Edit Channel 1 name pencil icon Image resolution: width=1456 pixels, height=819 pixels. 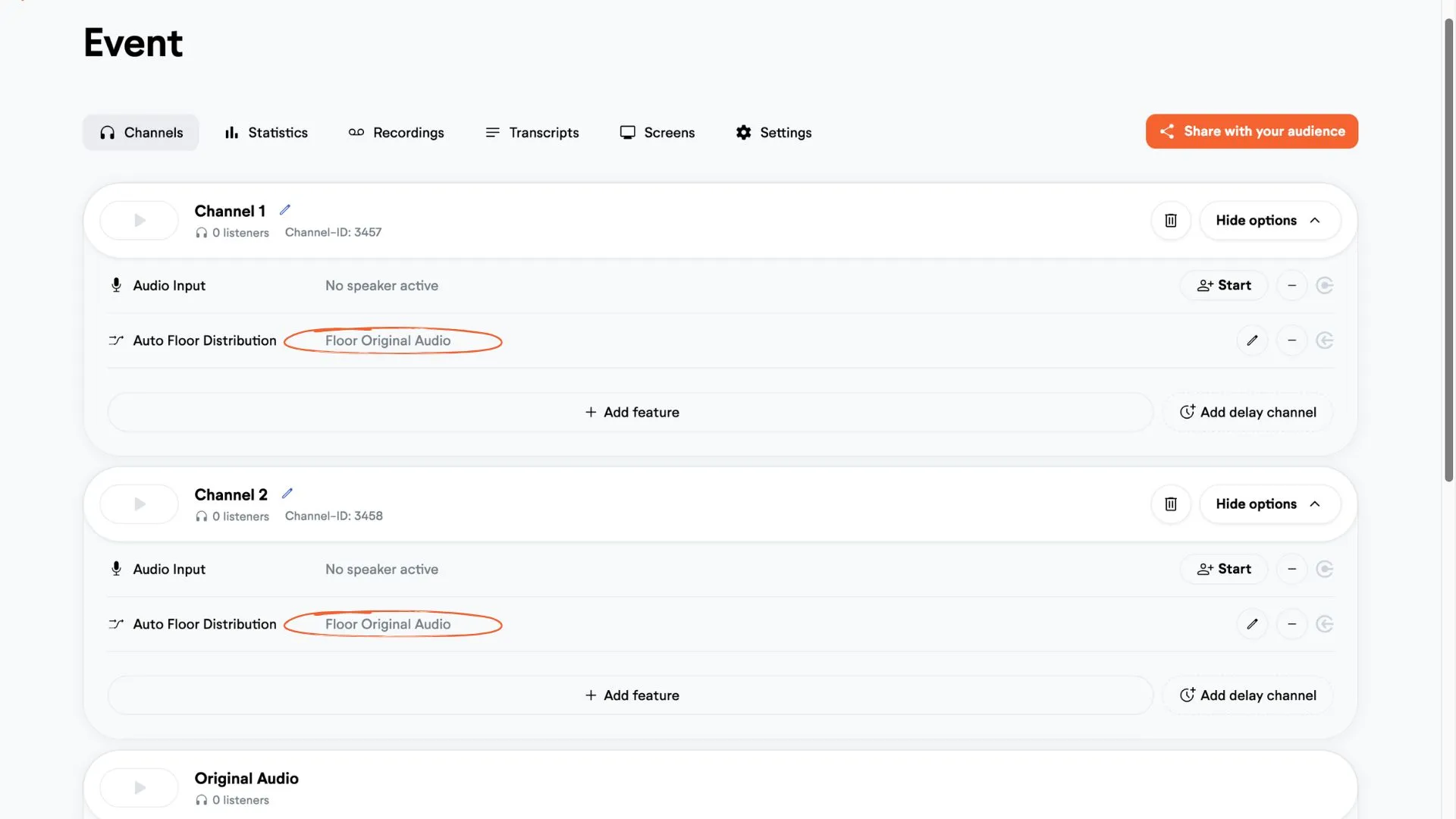(285, 210)
